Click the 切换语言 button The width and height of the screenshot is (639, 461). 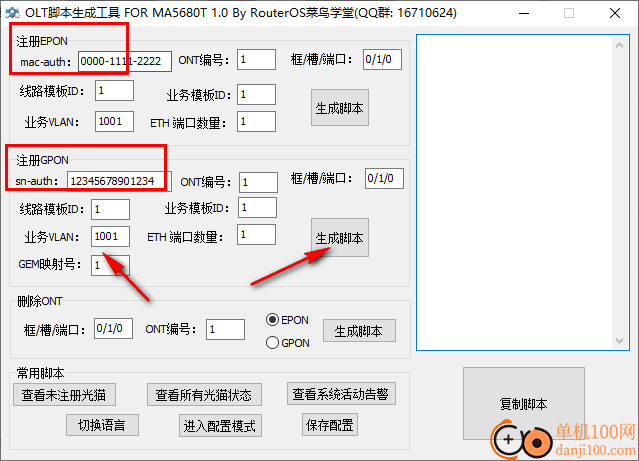[102, 425]
